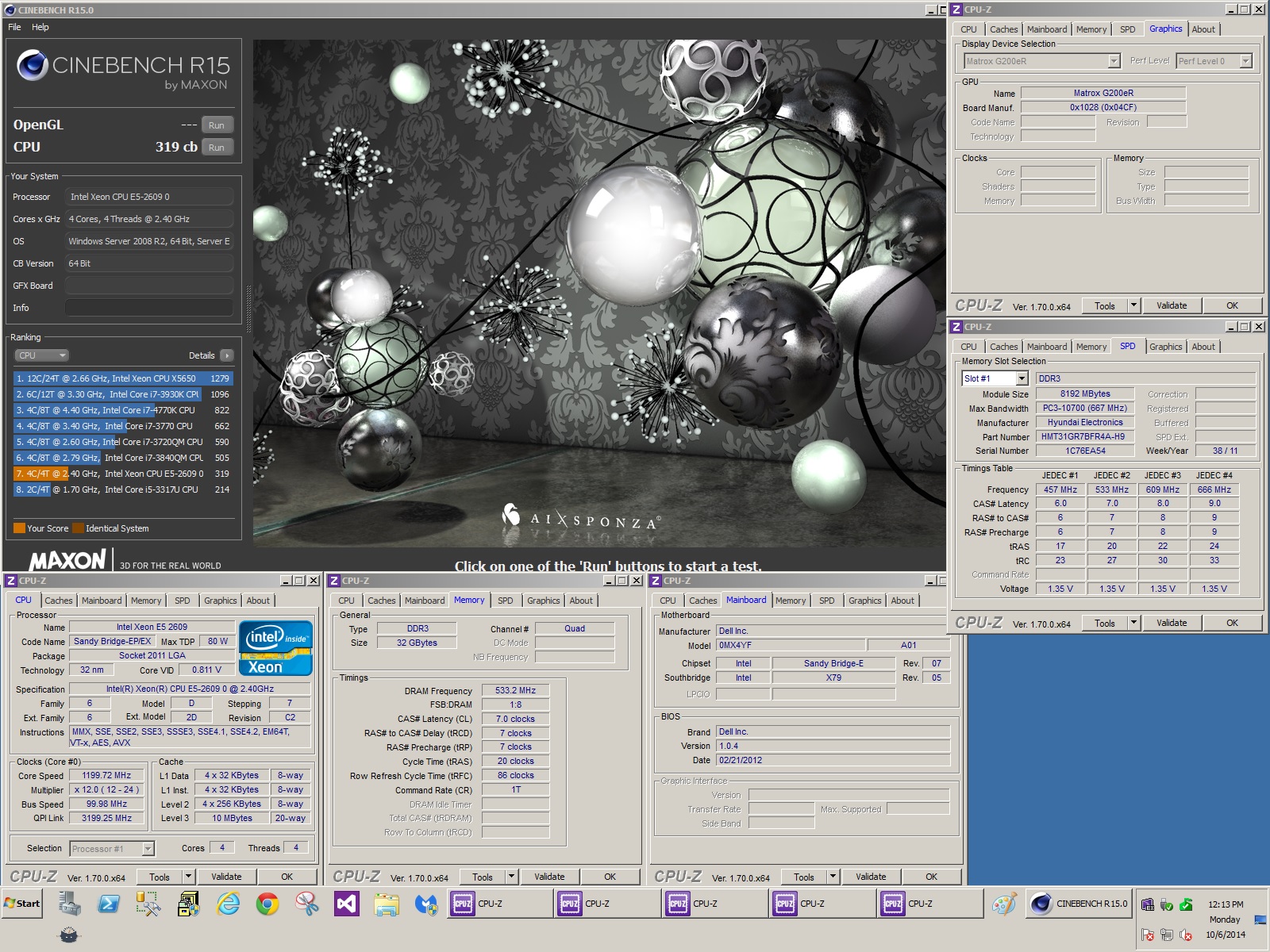The width and height of the screenshot is (1270, 952).
Task: Click the GFX Board field in Cinebench
Action: [x=149, y=286]
